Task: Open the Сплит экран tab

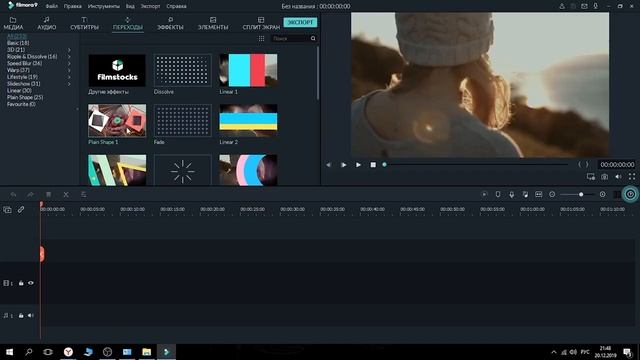Action: click(261, 23)
